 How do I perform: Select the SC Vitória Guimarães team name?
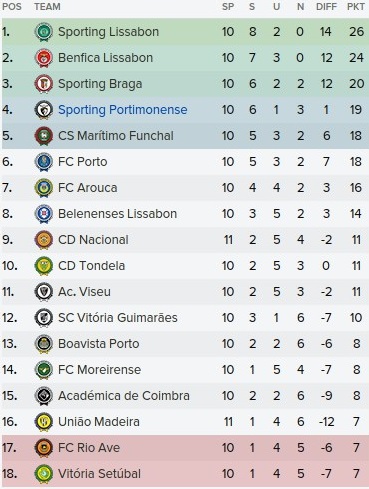(x=118, y=318)
